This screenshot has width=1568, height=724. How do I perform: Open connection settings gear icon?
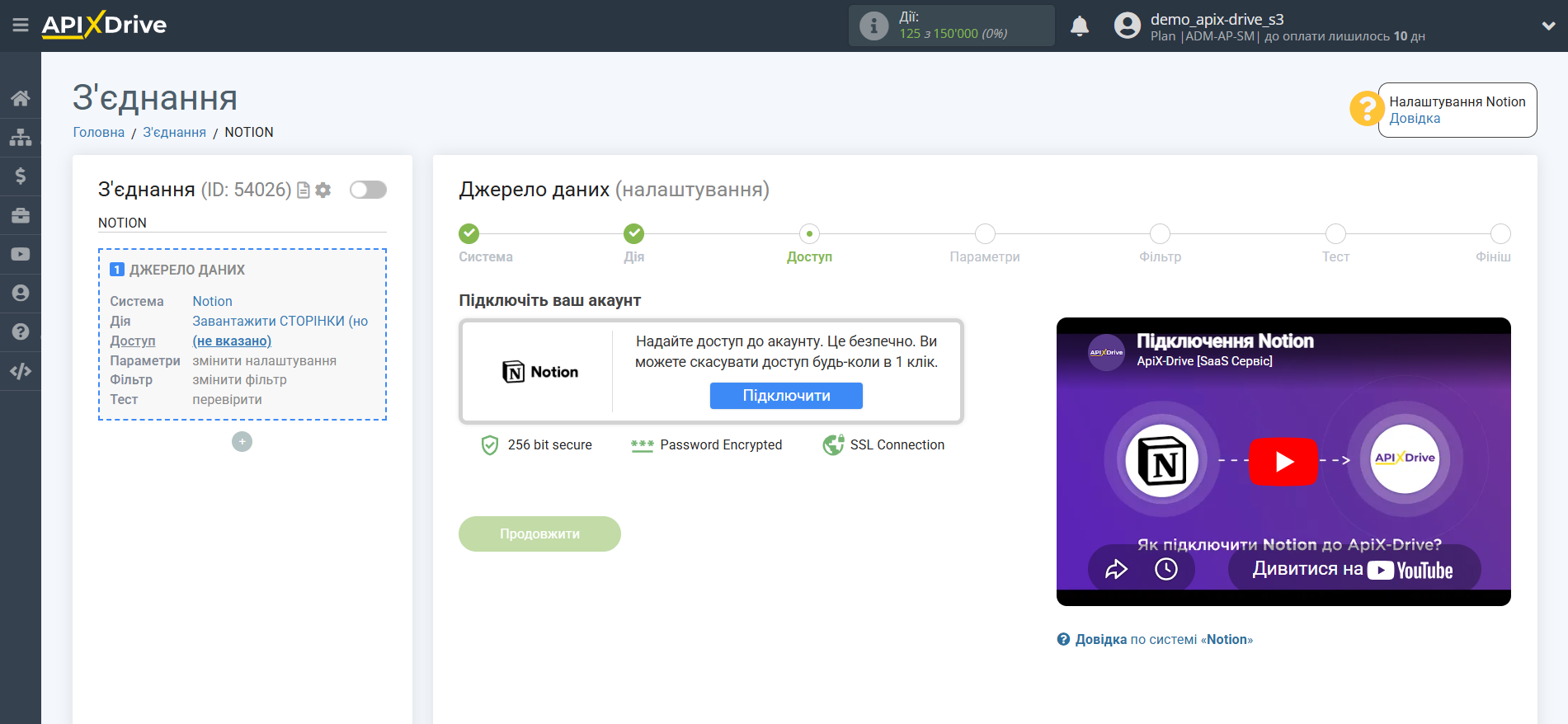coord(323,190)
